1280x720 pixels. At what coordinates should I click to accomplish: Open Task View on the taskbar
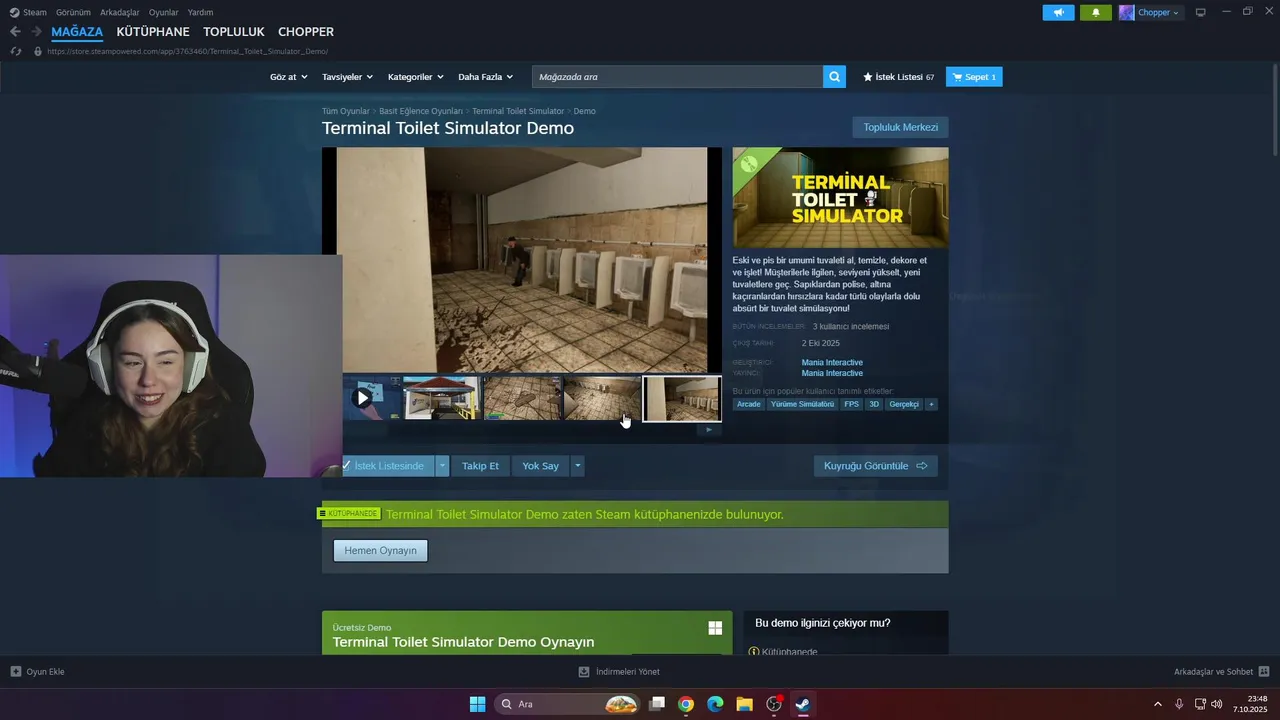657,704
